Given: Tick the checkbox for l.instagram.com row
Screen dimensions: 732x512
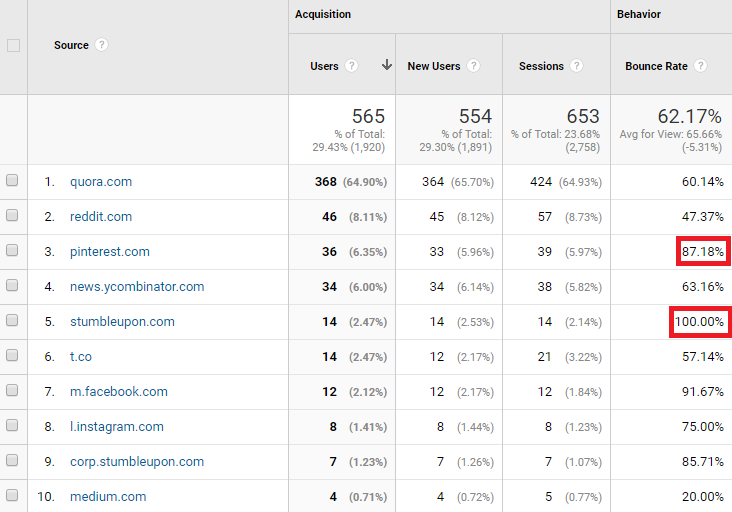Looking at the screenshot, I should pos(12,425).
